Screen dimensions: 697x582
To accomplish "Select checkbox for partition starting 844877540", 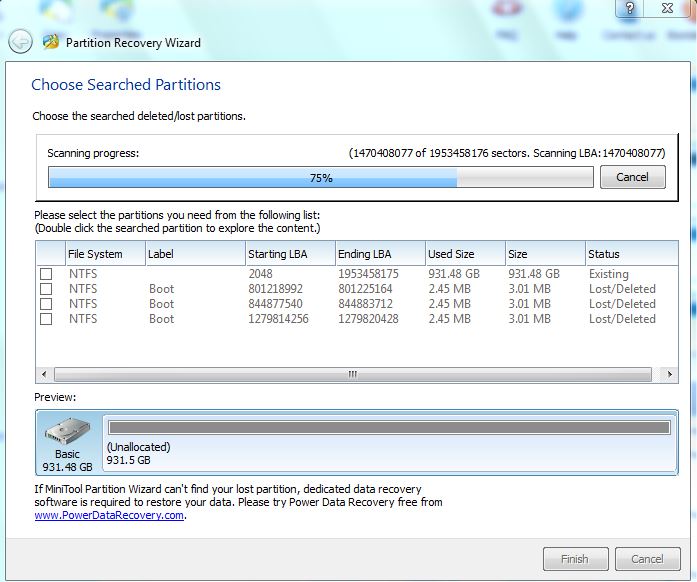I will click(x=46, y=304).
